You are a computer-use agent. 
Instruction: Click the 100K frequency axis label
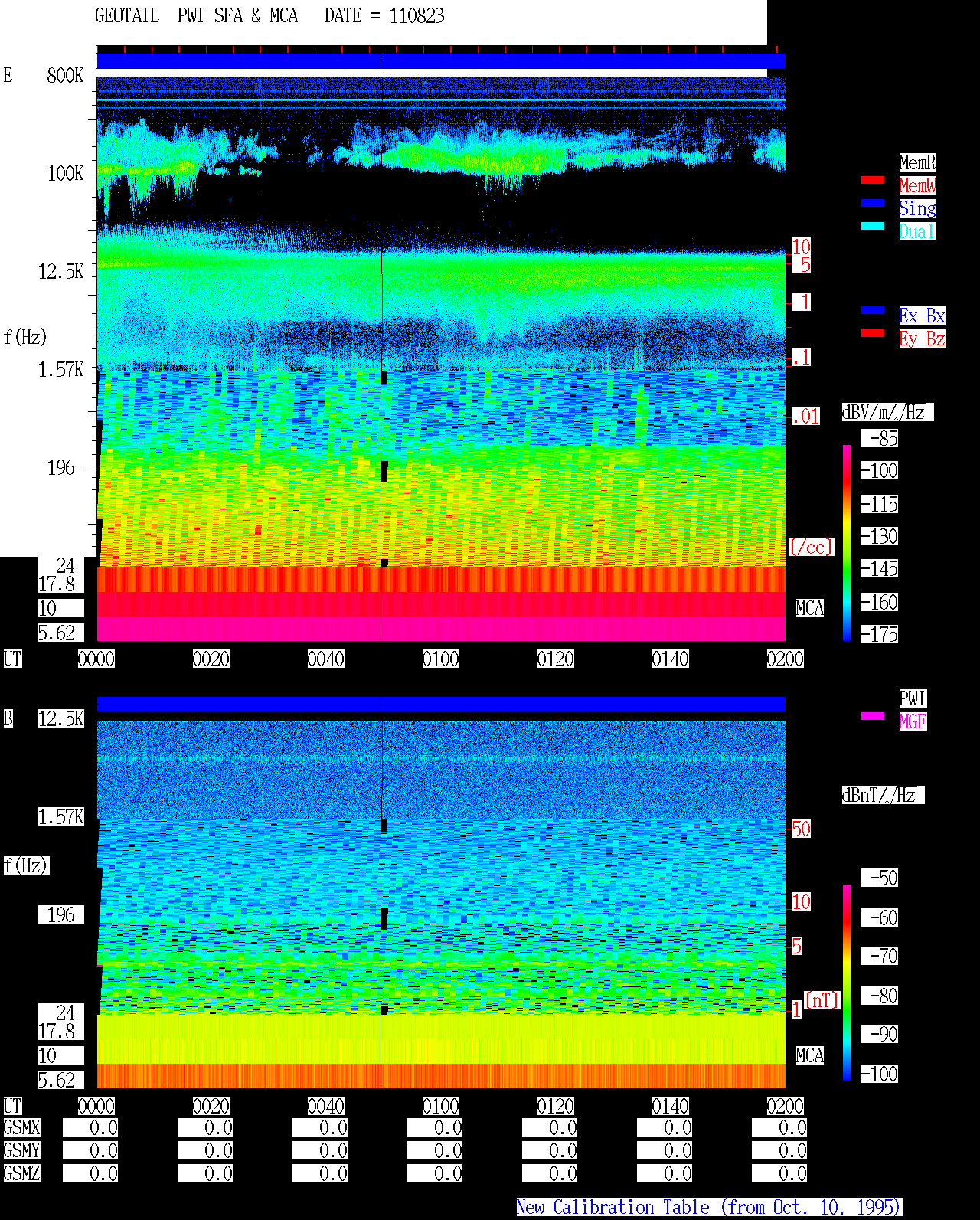click(65, 173)
